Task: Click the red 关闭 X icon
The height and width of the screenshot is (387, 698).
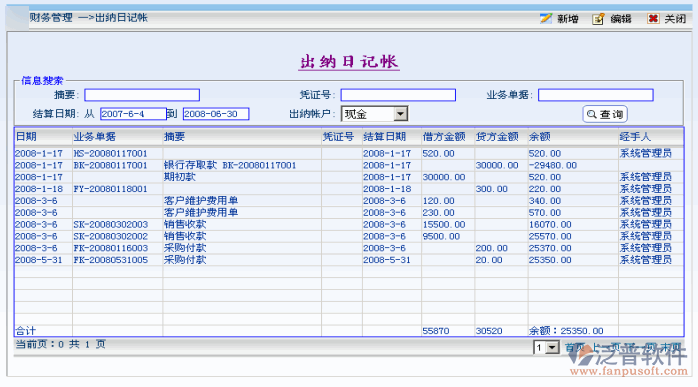Action: tap(653, 18)
